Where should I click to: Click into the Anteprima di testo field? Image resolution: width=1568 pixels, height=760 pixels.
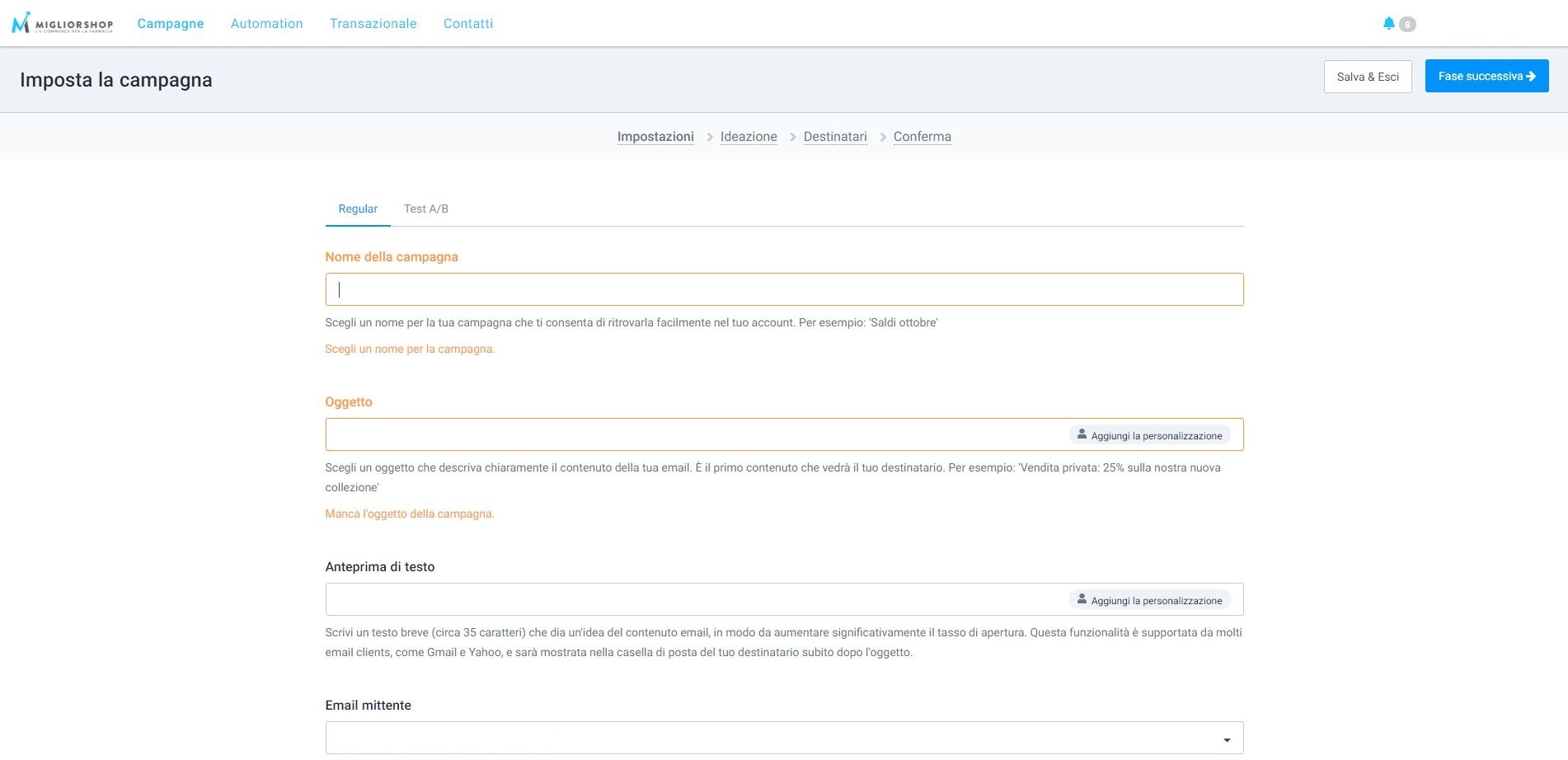tap(692, 599)
